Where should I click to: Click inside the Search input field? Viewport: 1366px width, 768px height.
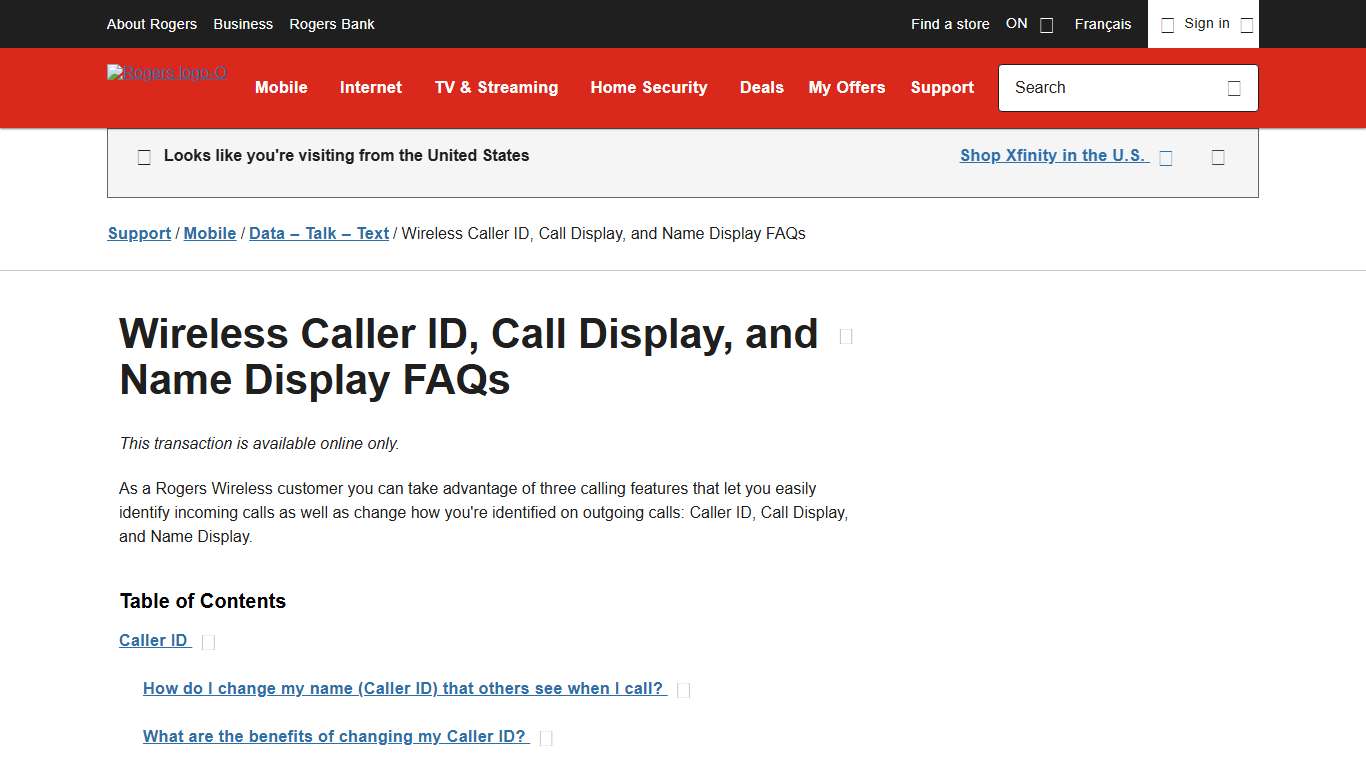(1100, 88)
